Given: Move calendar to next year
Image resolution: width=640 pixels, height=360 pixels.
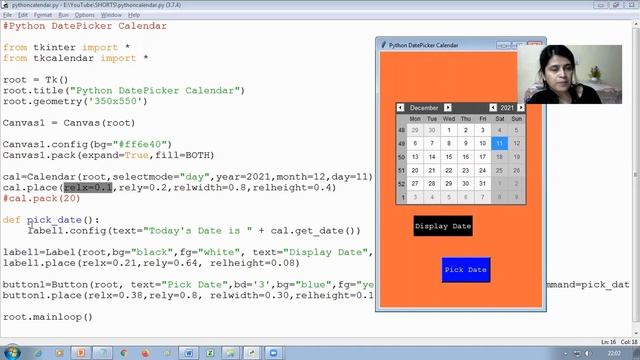Looking at the screenshot, I should (x=521, y=108).
